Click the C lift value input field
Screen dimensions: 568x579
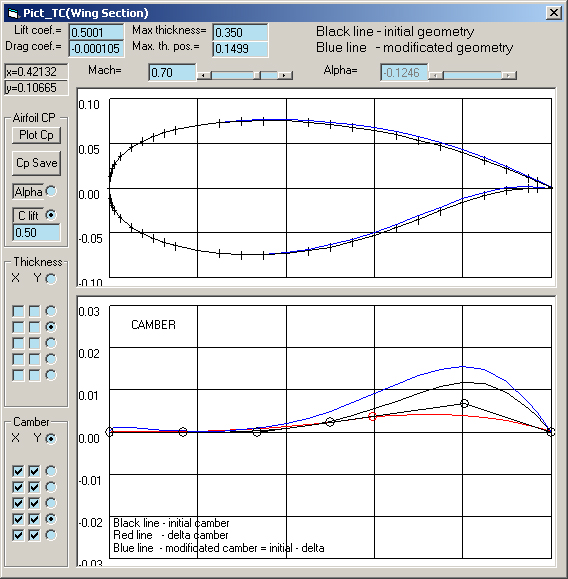[36, 233]
